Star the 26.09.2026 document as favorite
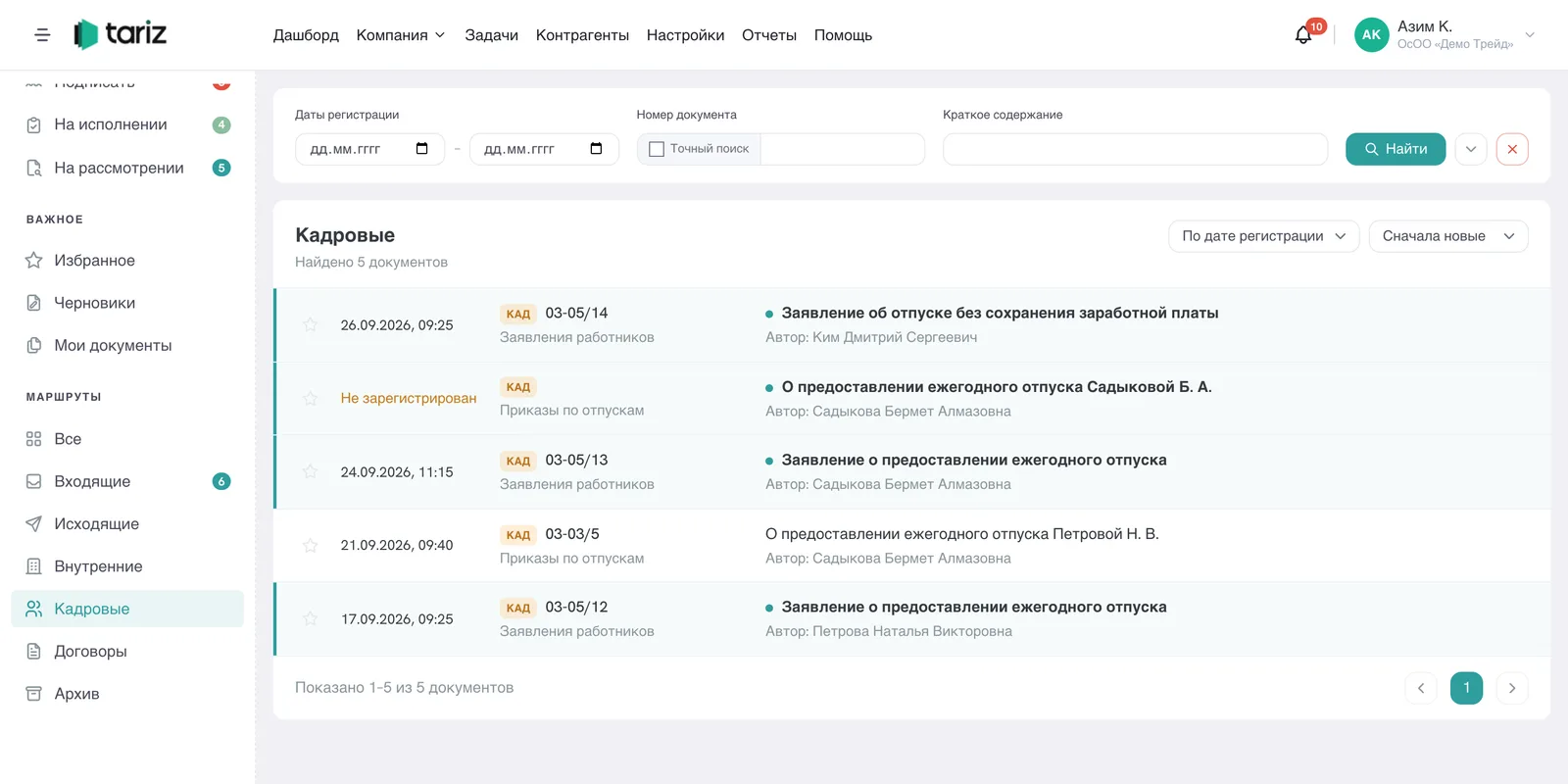1568x784 pixels. coord(310,325)
